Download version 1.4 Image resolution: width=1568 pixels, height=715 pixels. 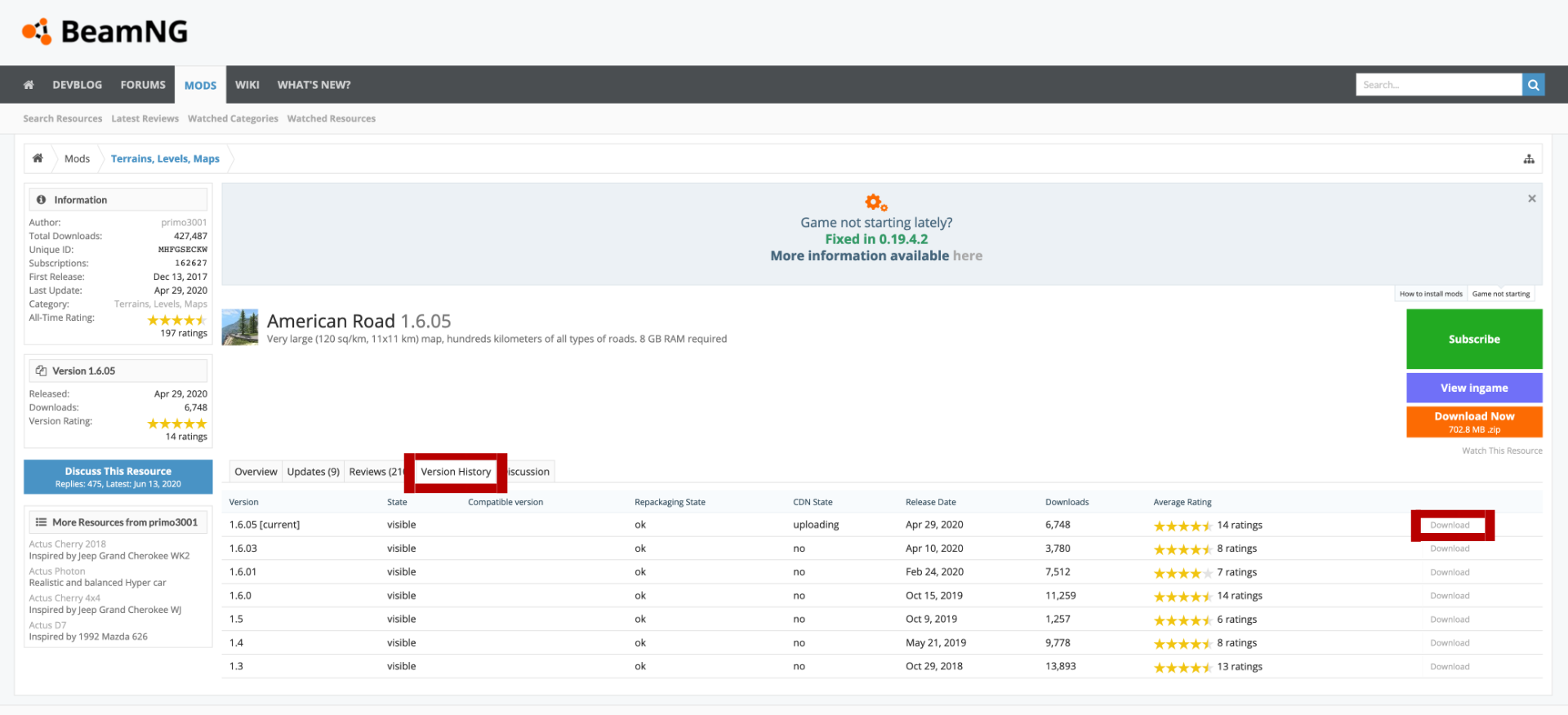(x=1450, y=643)
